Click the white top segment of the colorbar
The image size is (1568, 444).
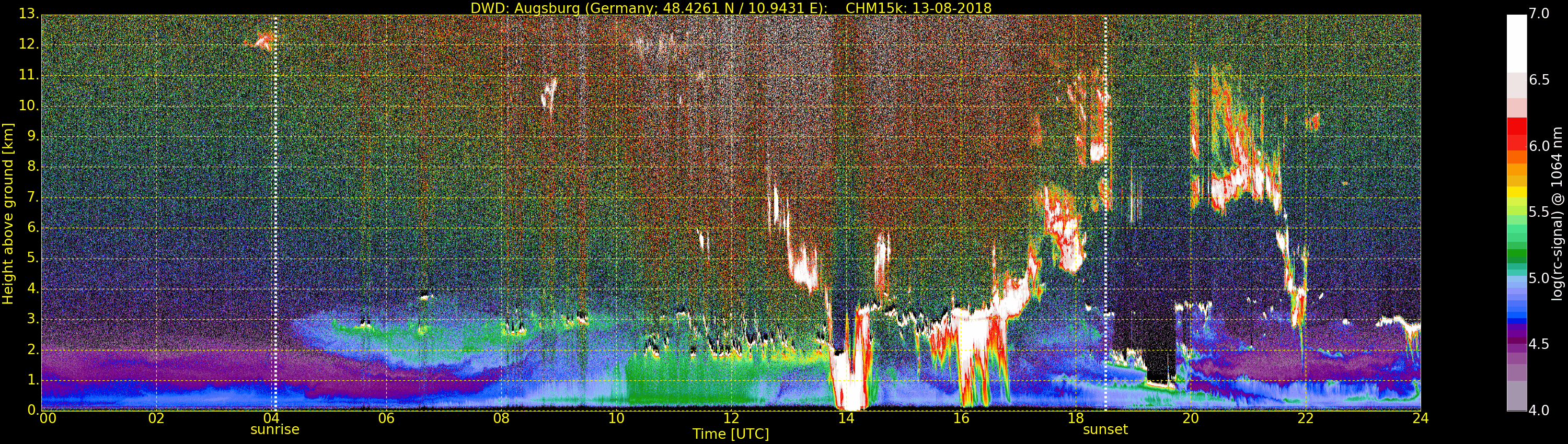(x=1516, y=44)
